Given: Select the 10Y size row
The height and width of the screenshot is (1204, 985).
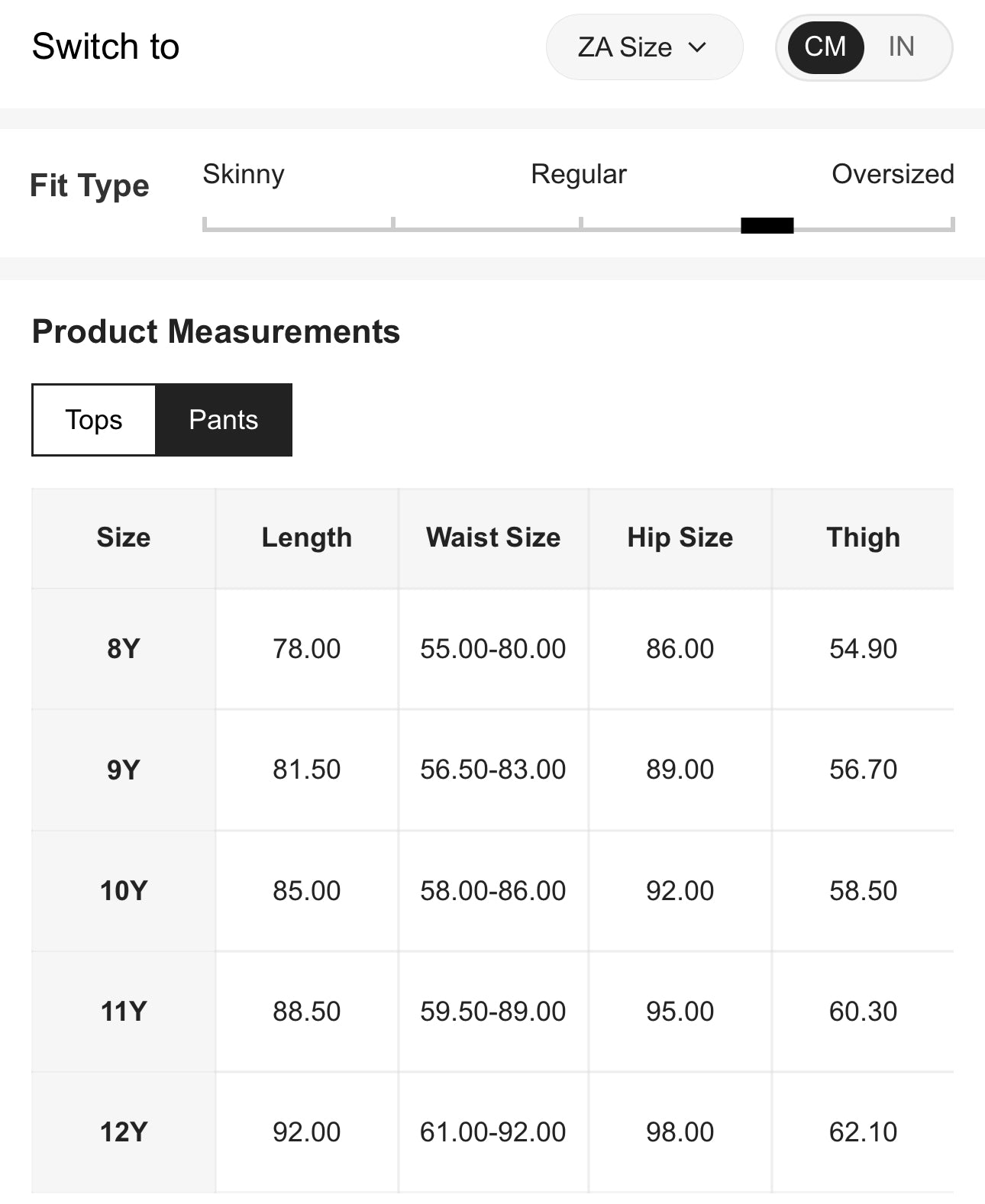Looking at the screenshot, I should pyautogui.click(x=123, y=891).
